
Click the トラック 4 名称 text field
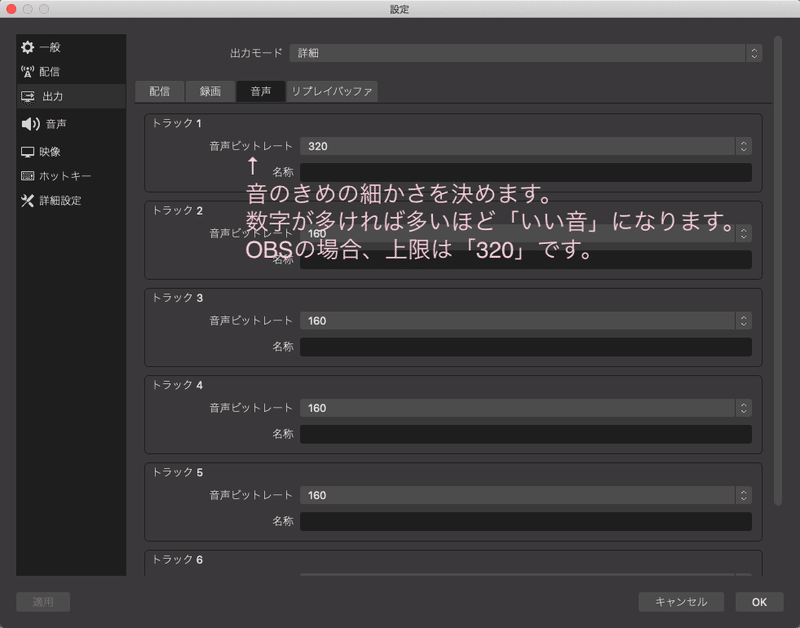tap(526, 434)
